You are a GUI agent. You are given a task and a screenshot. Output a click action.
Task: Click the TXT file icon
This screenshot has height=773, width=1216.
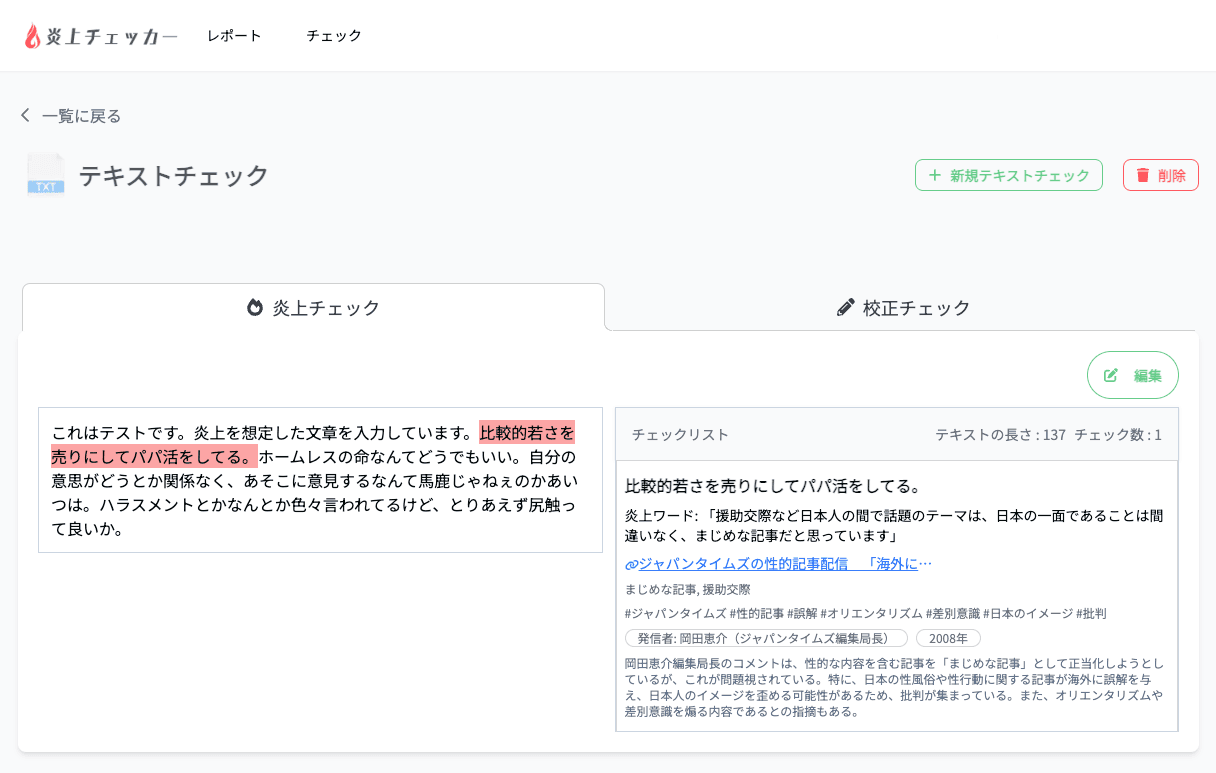(46, 176)
